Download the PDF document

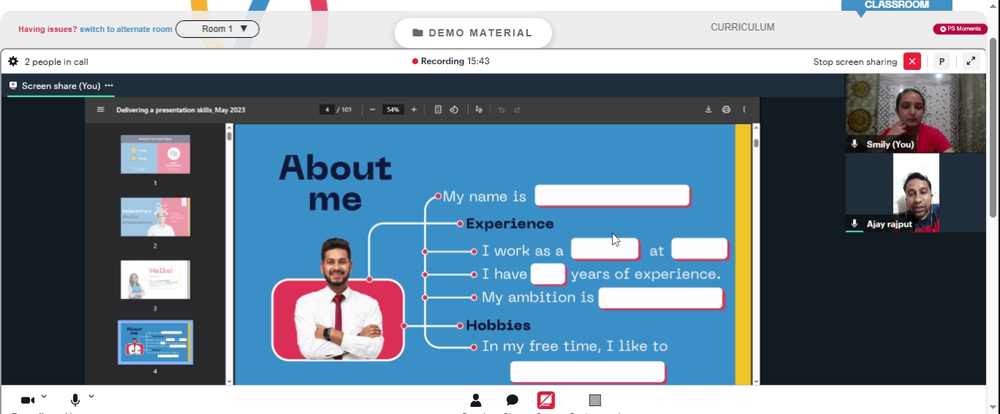tap(708, 110)
